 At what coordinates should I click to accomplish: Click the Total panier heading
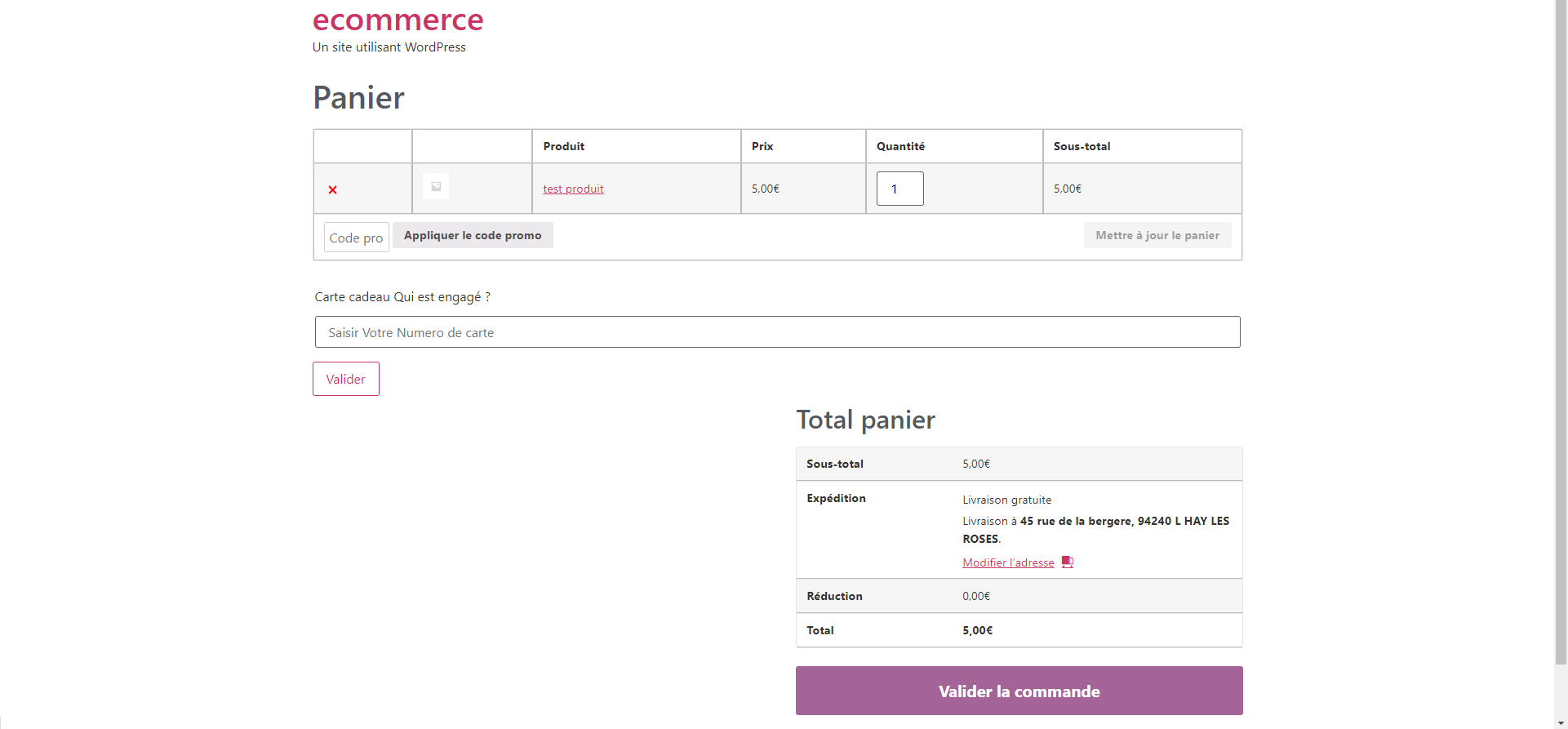pyautogui.click(x=865, y=420)
